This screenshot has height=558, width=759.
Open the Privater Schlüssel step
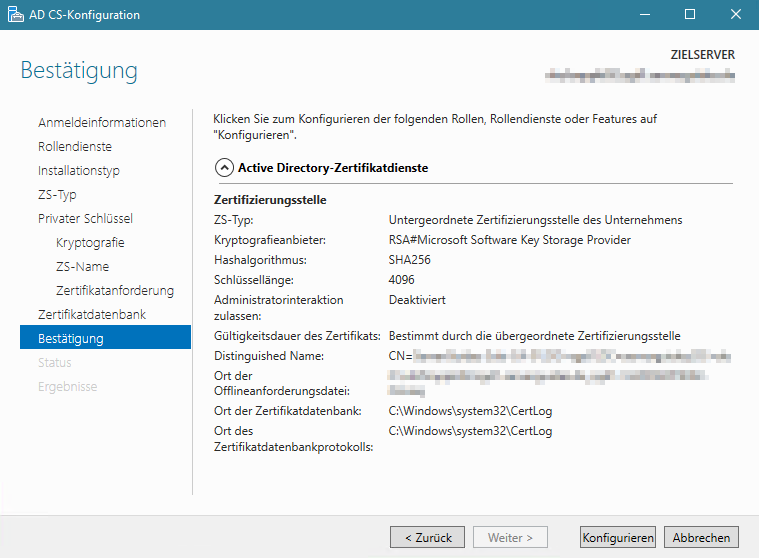85,219
